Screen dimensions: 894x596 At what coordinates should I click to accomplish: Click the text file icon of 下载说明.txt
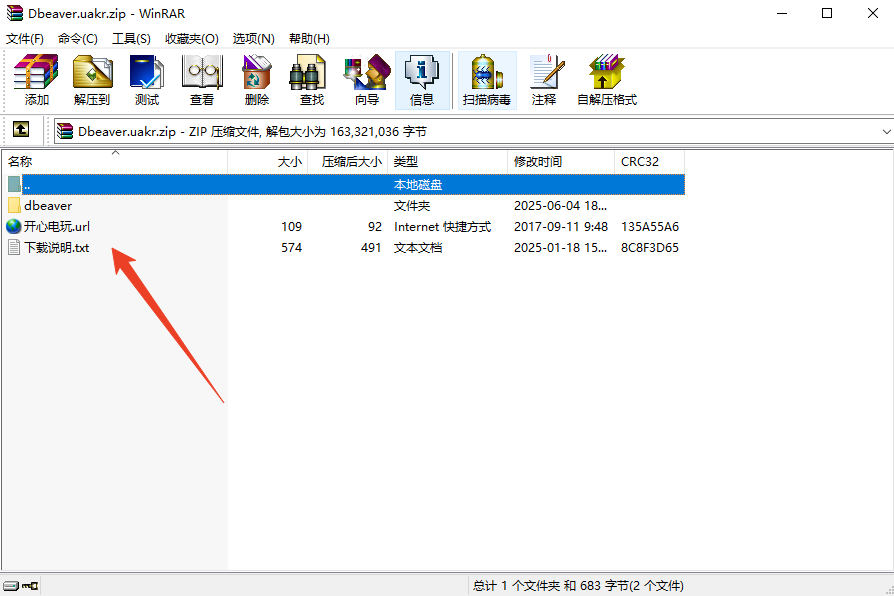point(14,248)
